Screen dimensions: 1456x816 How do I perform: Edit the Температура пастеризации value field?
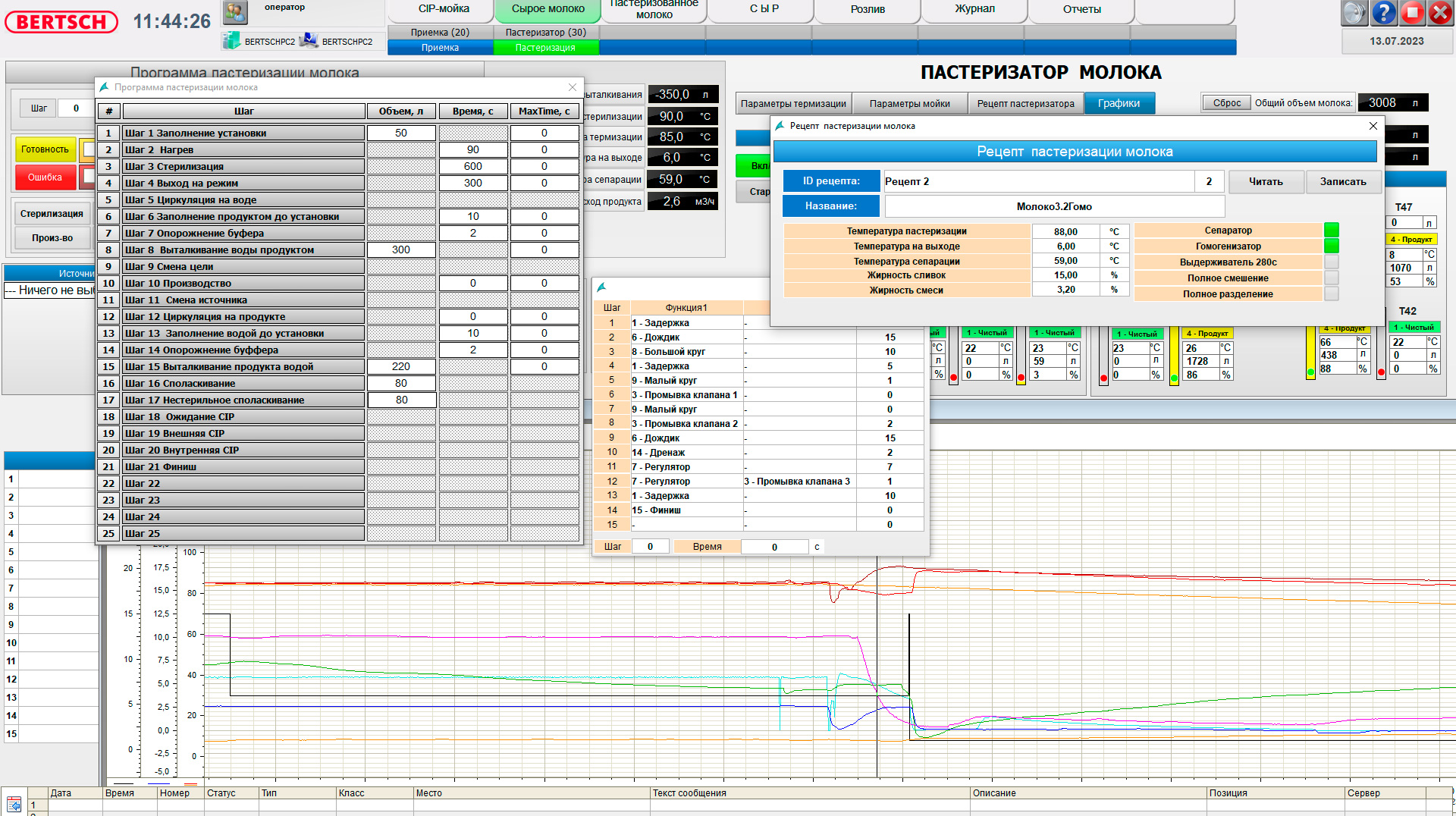click(x=1065, y=232)
